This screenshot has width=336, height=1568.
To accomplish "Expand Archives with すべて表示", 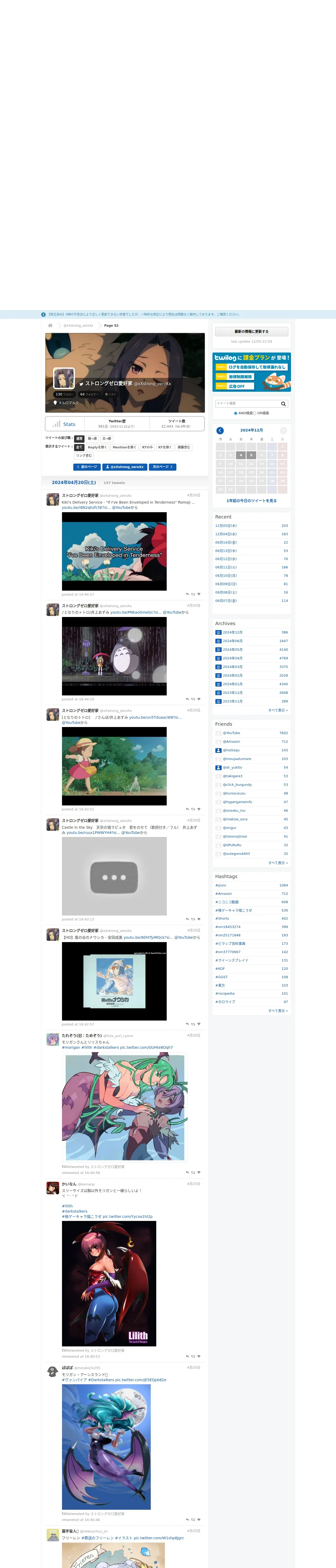I will tap(278, 710).
